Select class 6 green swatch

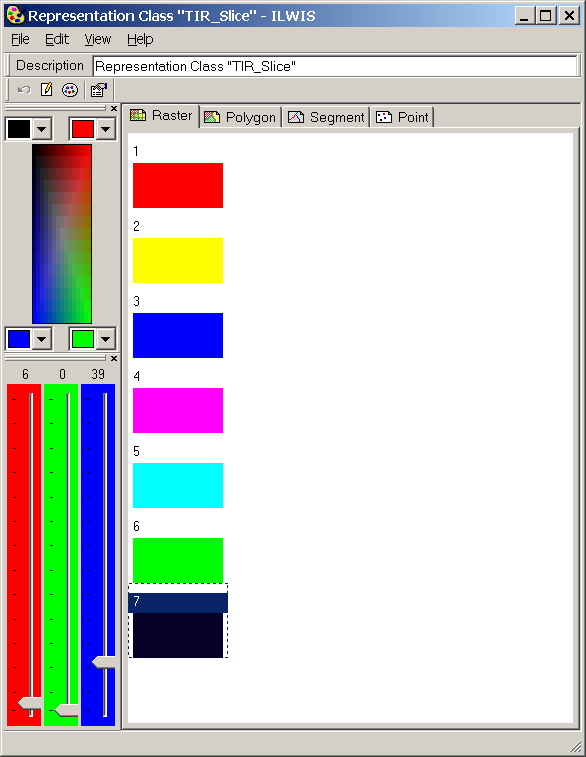[x=178, y=560]
